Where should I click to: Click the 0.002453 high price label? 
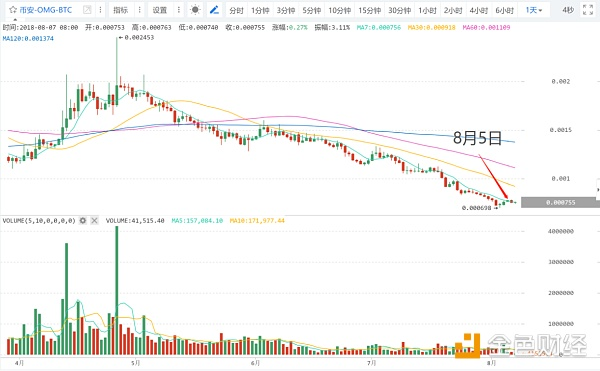pyautogui.click(x=139, y=37)
